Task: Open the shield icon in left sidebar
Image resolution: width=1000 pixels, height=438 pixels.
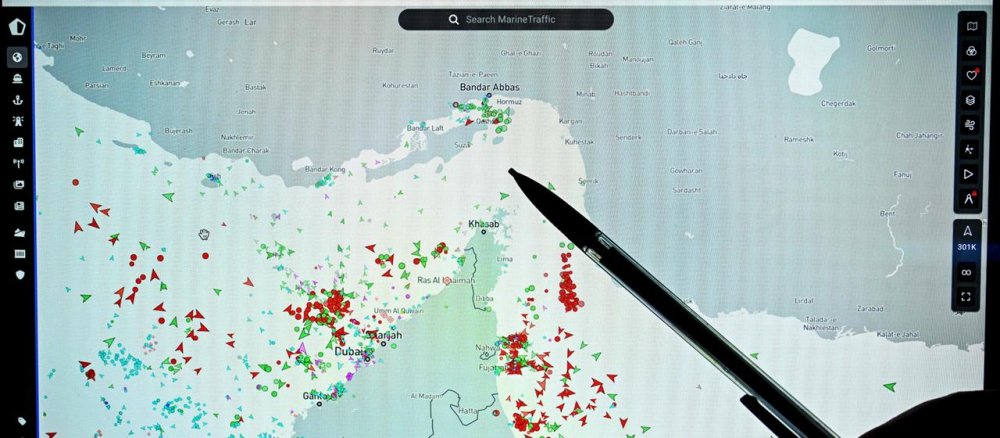Action: click(17, 274)
